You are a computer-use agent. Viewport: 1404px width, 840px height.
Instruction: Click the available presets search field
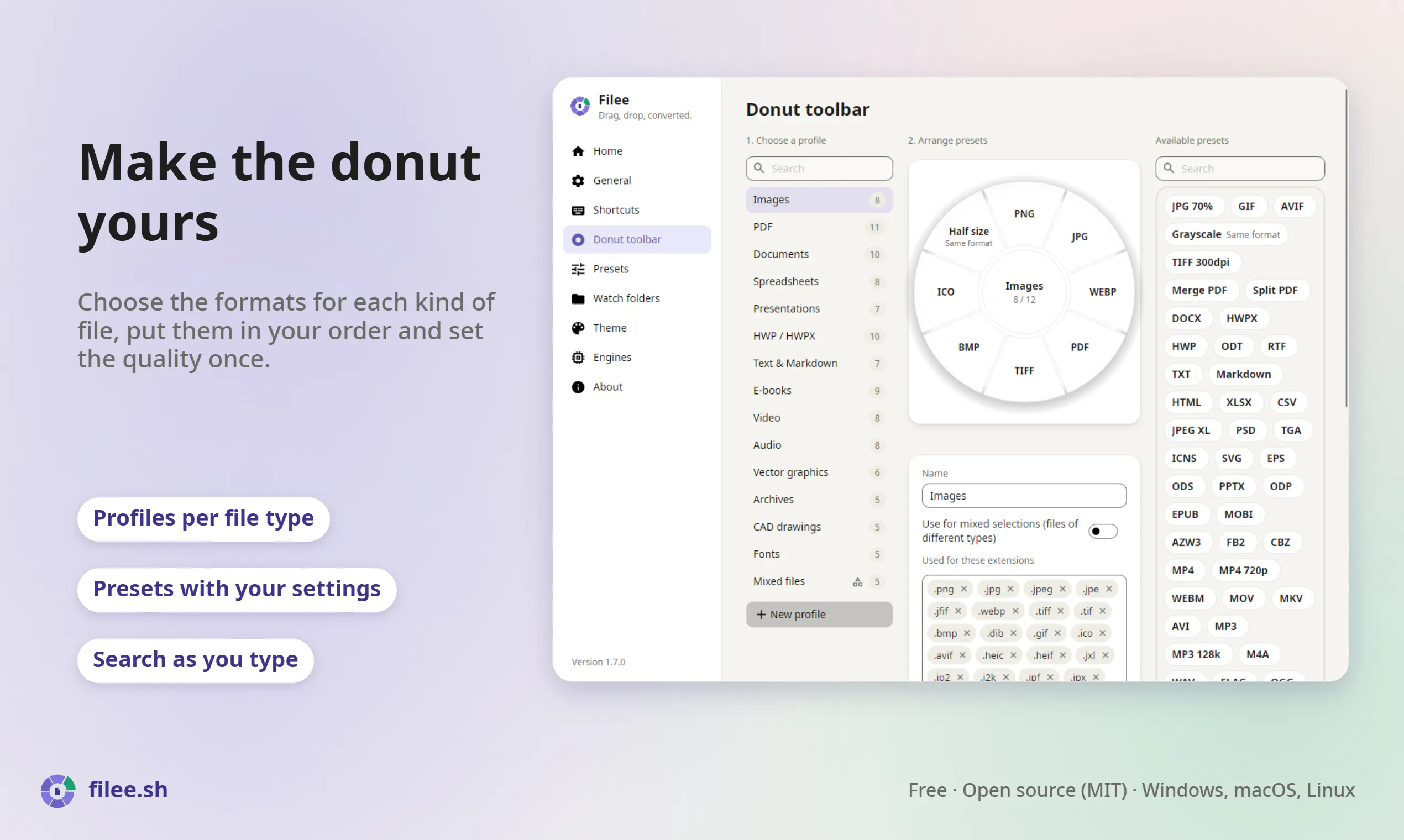click(x=1239, y=168)
